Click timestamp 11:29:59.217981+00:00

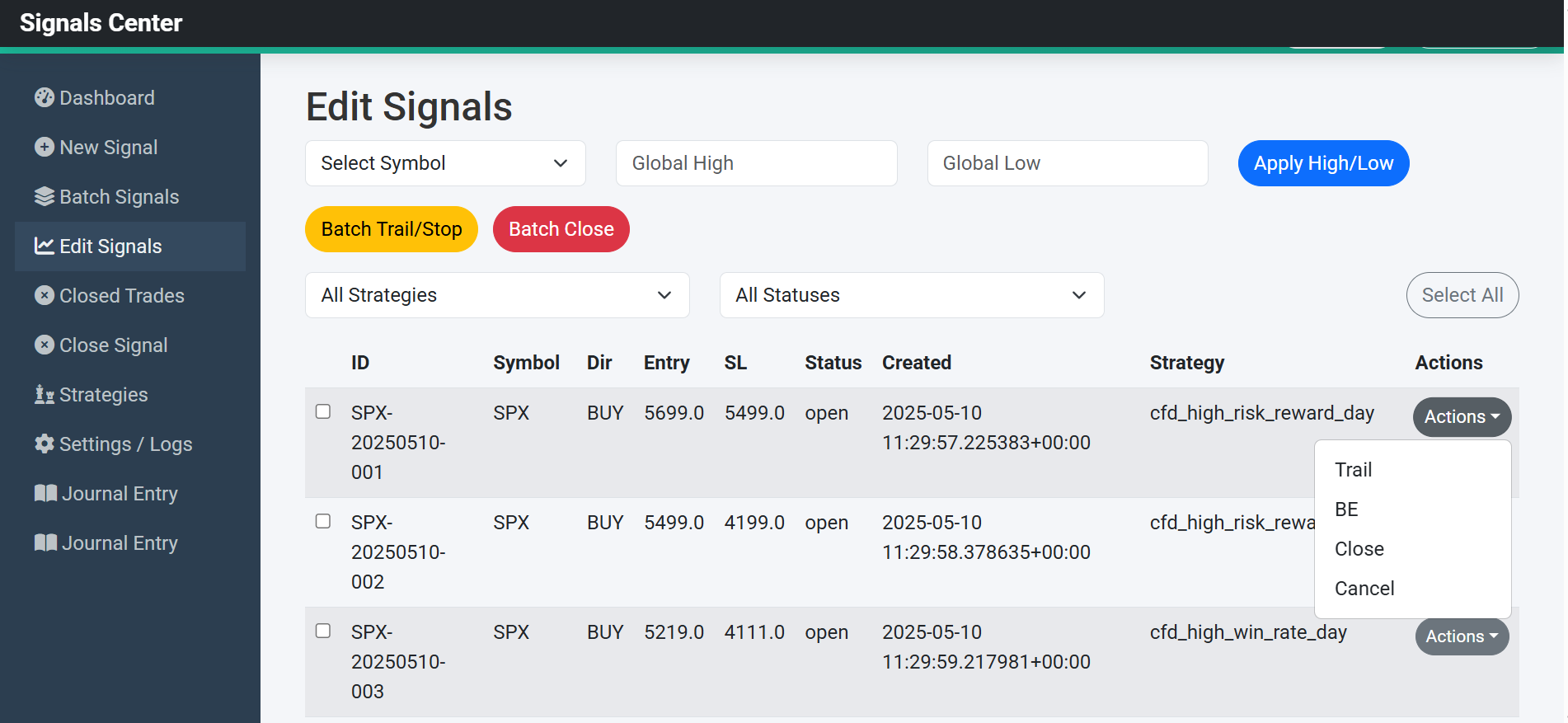coord(986,662)
